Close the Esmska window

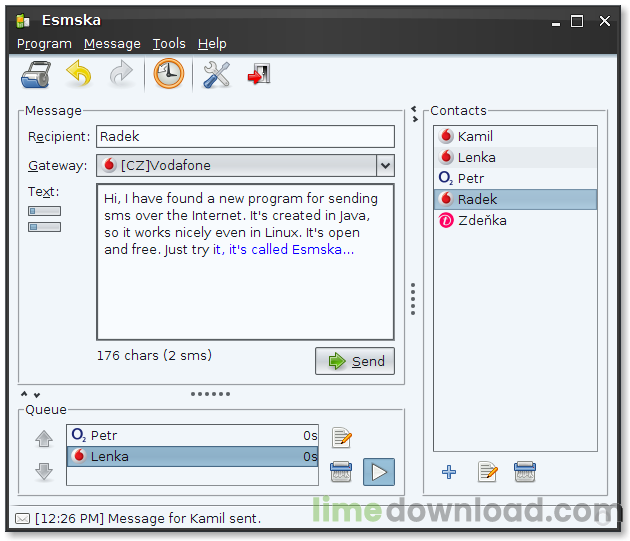(x=605, y=21)
